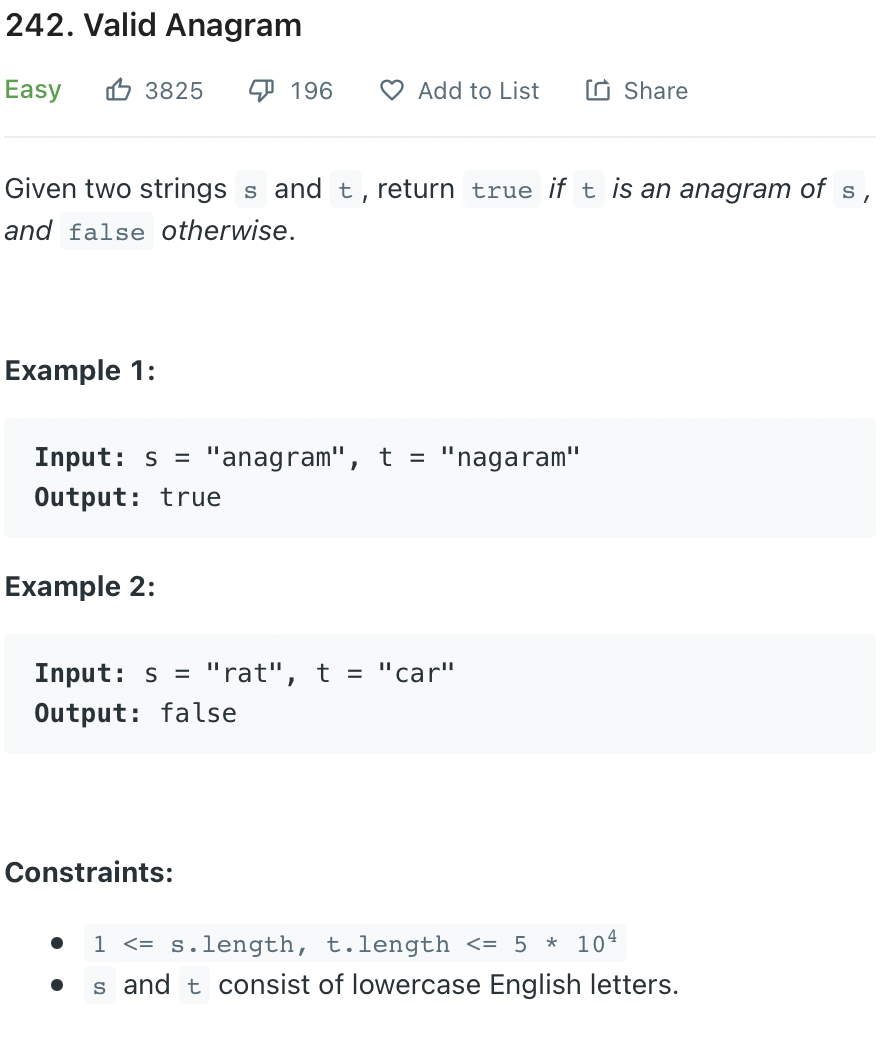This screenshot has width=890, height=1042.
Task: Select the upvote count 3825
Action: 173,91
